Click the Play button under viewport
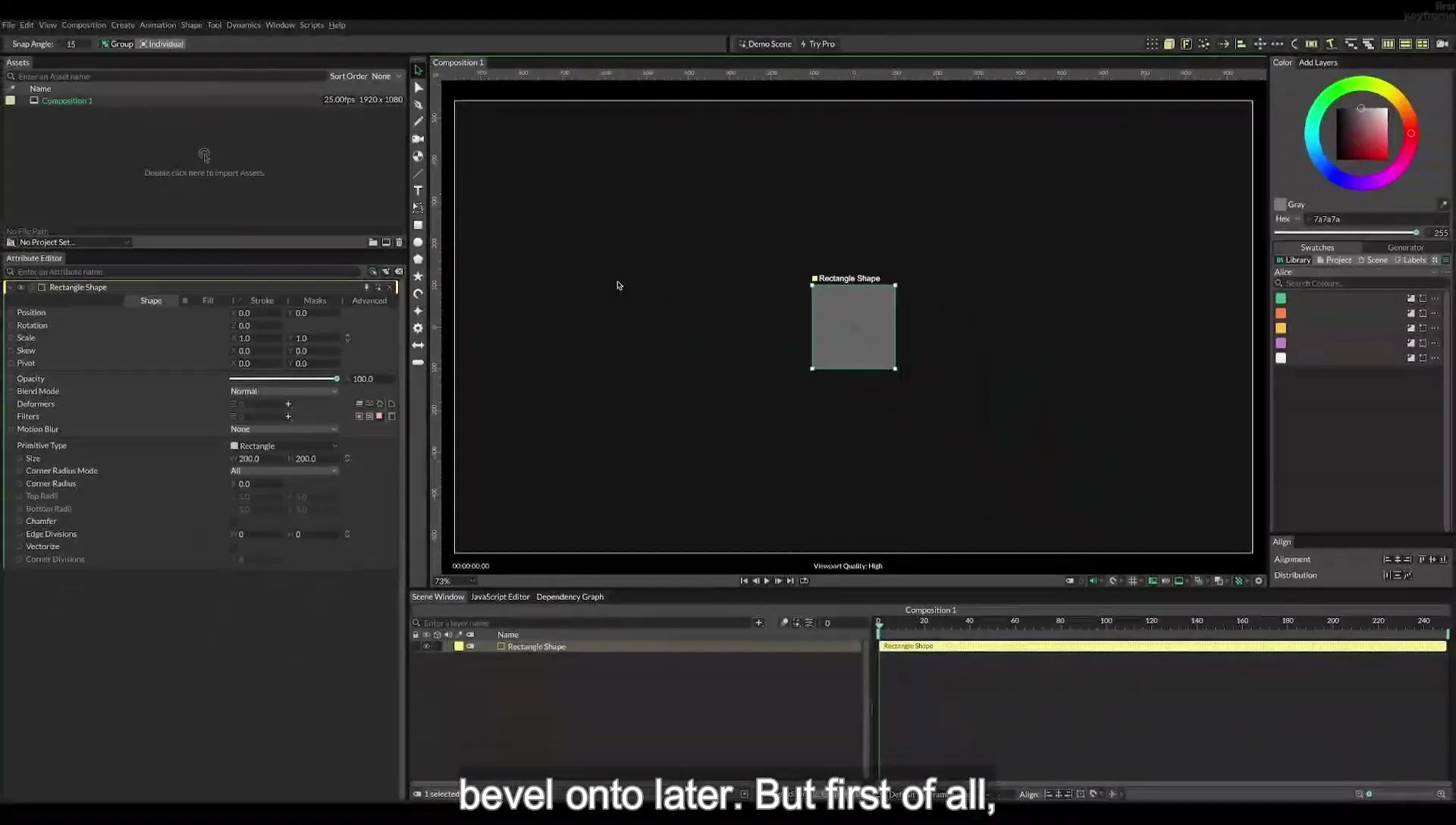This screenshot has height=825, width=1456. tap(767, 581)
